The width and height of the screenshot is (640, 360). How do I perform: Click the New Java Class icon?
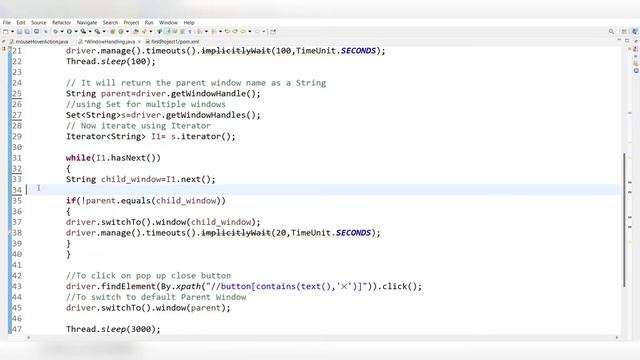[121, 31]
